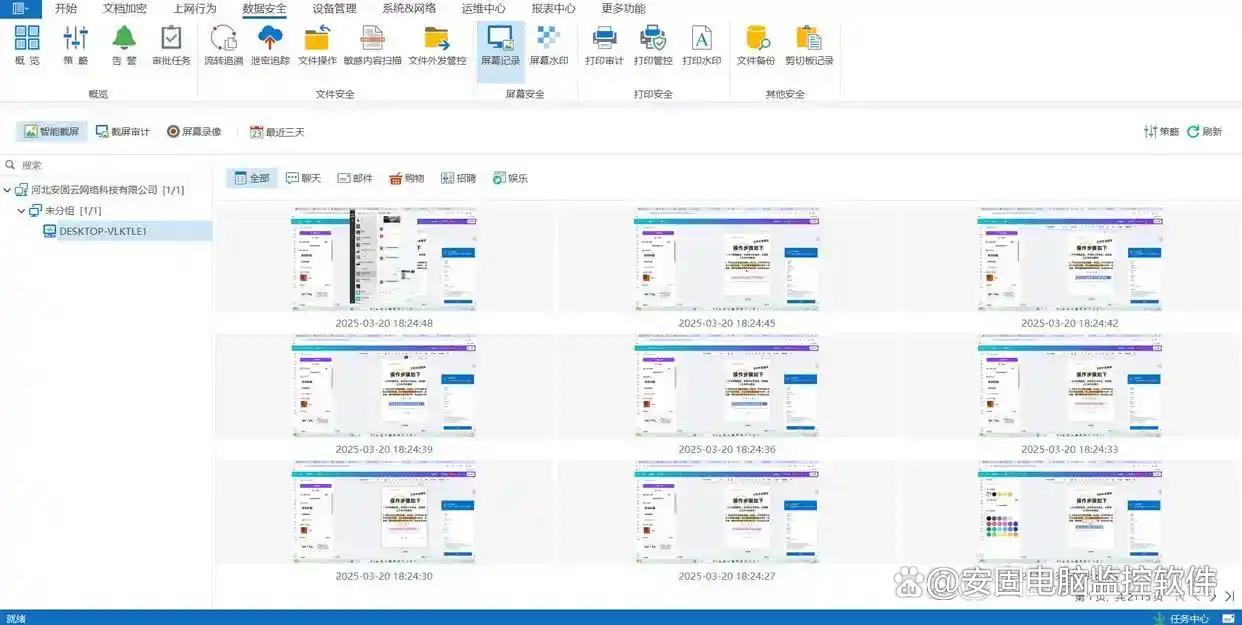Viewport: 1242px width, 625px height.
Task: Open the screenshot taken at 18:24:45
Action: click(x=727, y=259)
